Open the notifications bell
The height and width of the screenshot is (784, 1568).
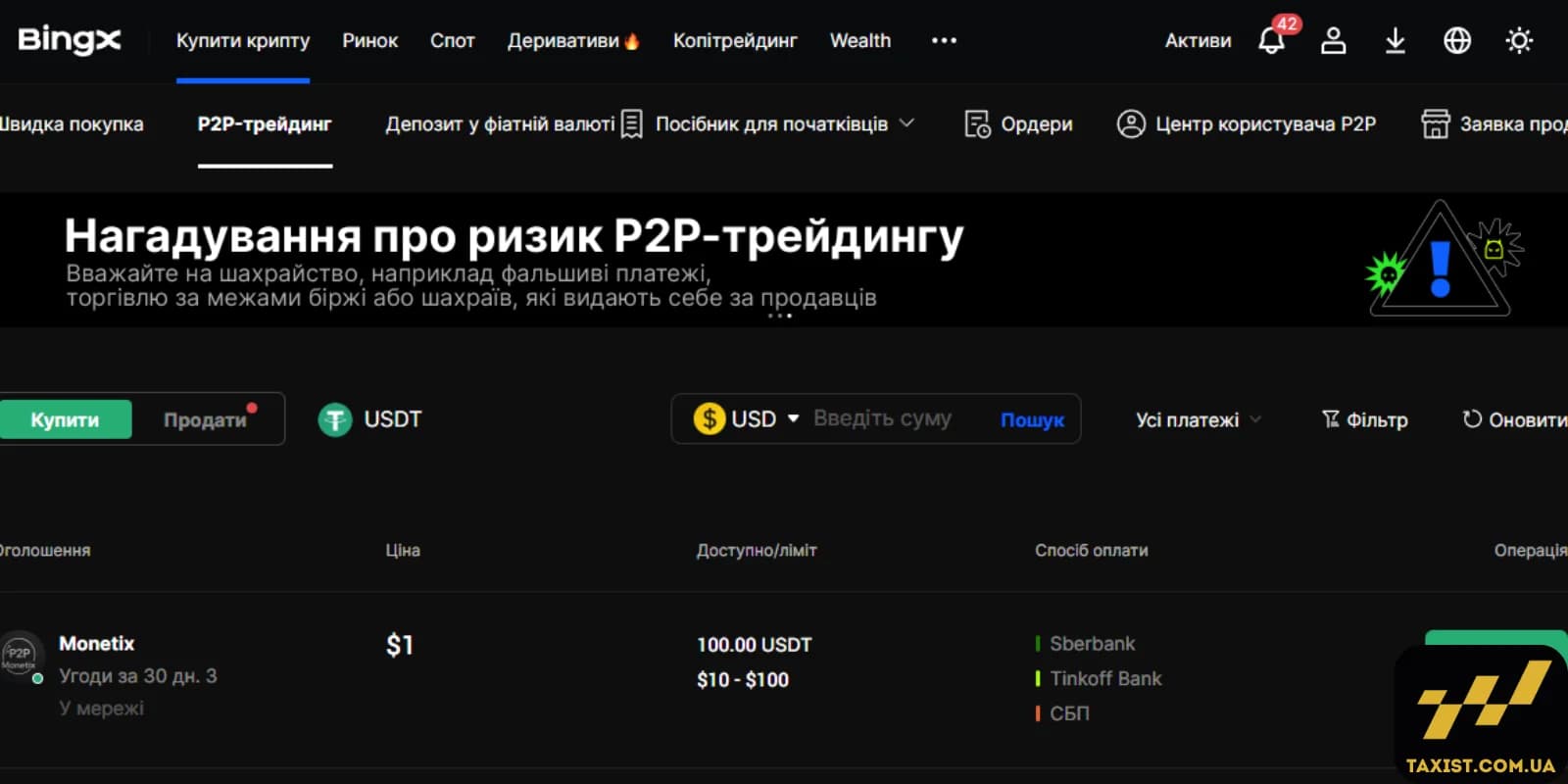tap(1271, 40)
